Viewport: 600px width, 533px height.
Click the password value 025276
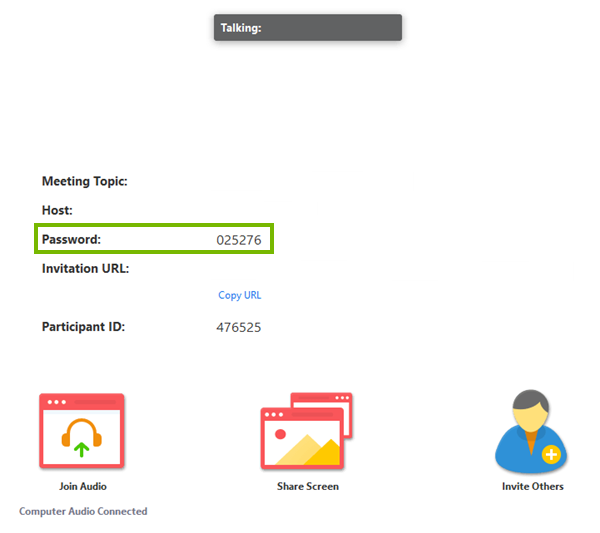tap(239, 240)
